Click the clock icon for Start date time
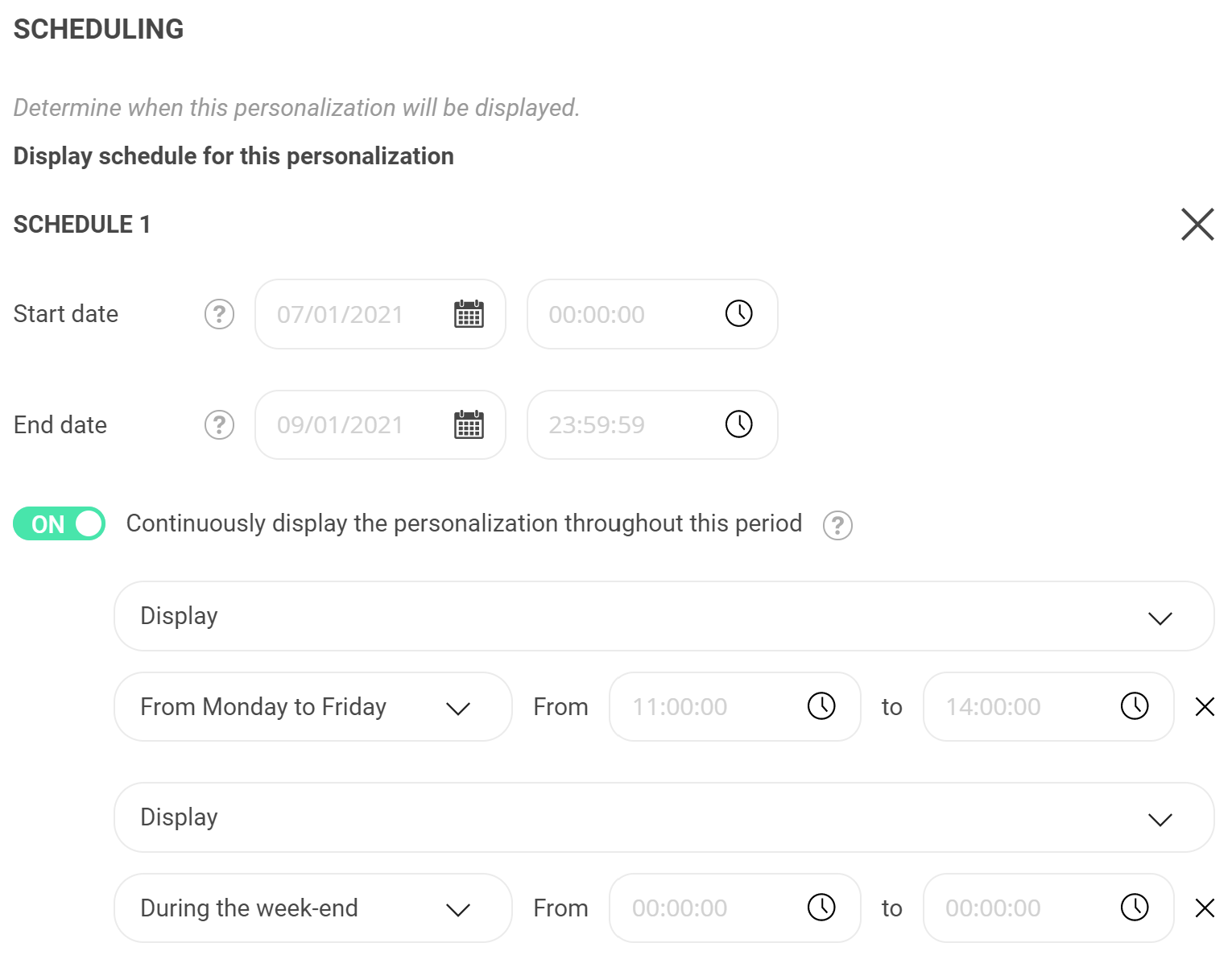 (x=738, y=313)
